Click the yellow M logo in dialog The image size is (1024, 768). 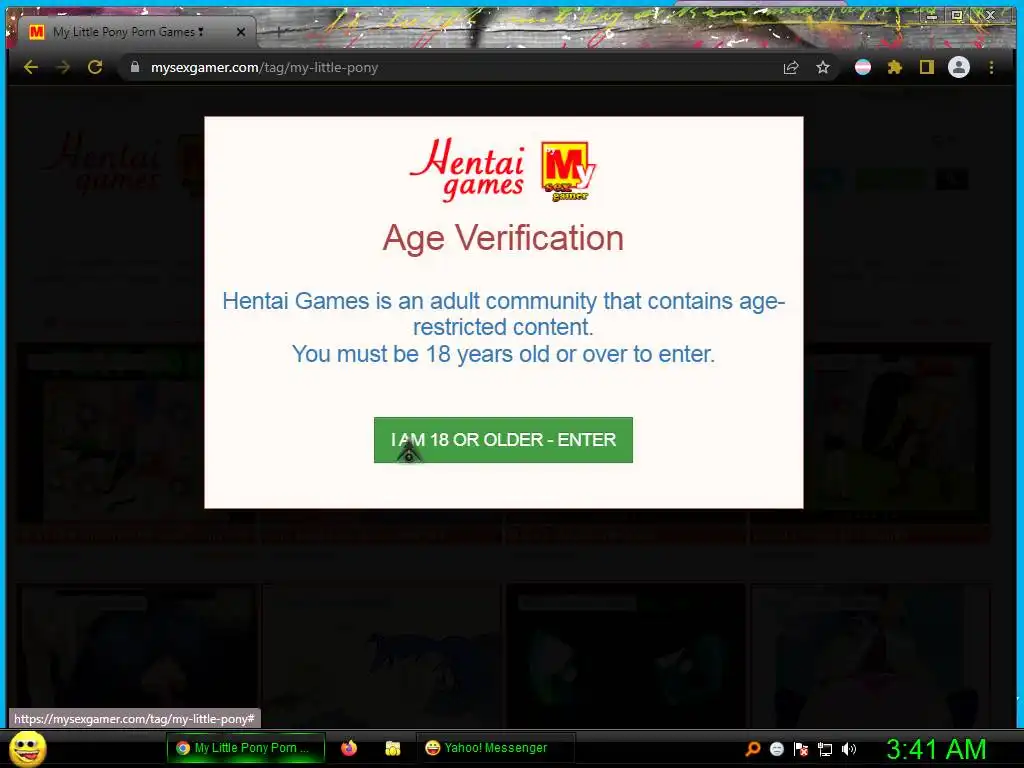(x=568, y=171)
